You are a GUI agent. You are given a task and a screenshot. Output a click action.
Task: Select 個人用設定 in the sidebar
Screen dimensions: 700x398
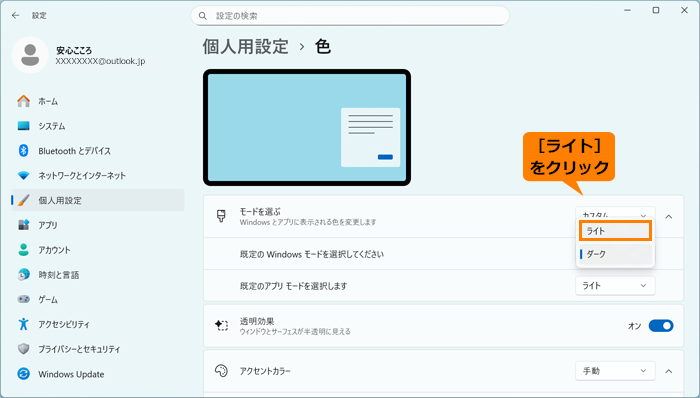98,200
